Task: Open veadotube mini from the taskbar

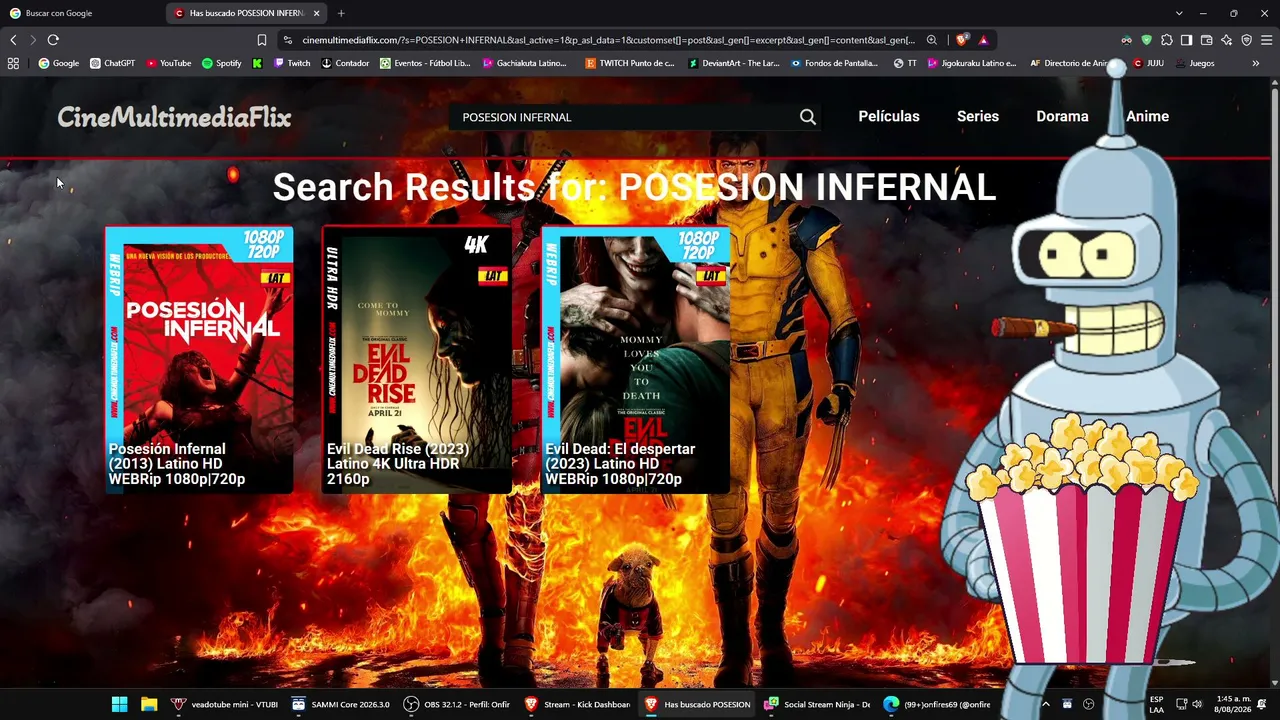Action: [225, 704]
